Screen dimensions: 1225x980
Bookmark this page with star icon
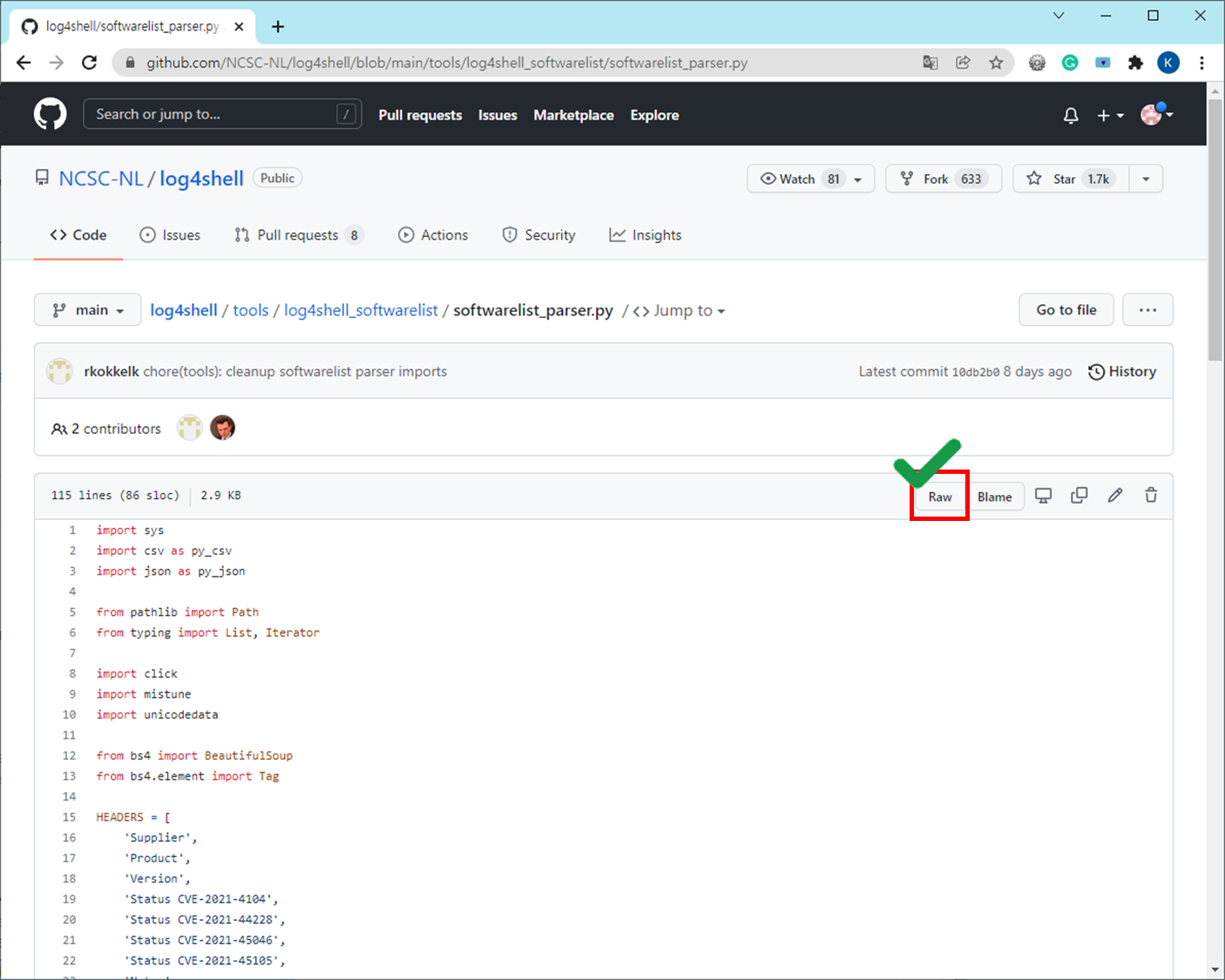[x=996, y=63]
